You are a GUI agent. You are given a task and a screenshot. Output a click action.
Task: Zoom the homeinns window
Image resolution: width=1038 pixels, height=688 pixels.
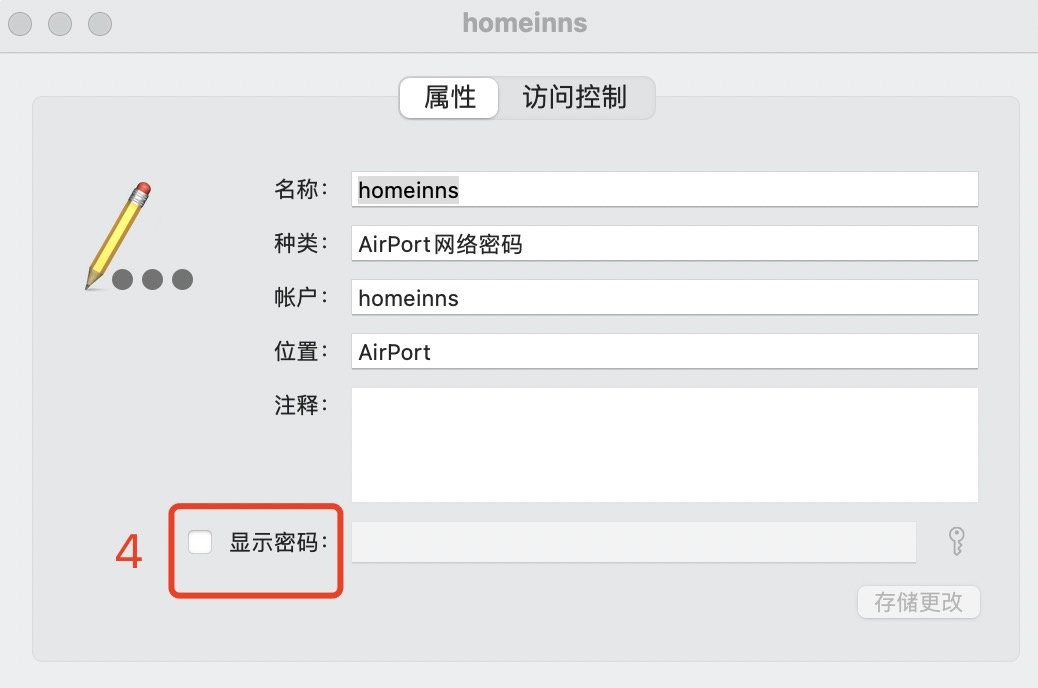[100, 23]
